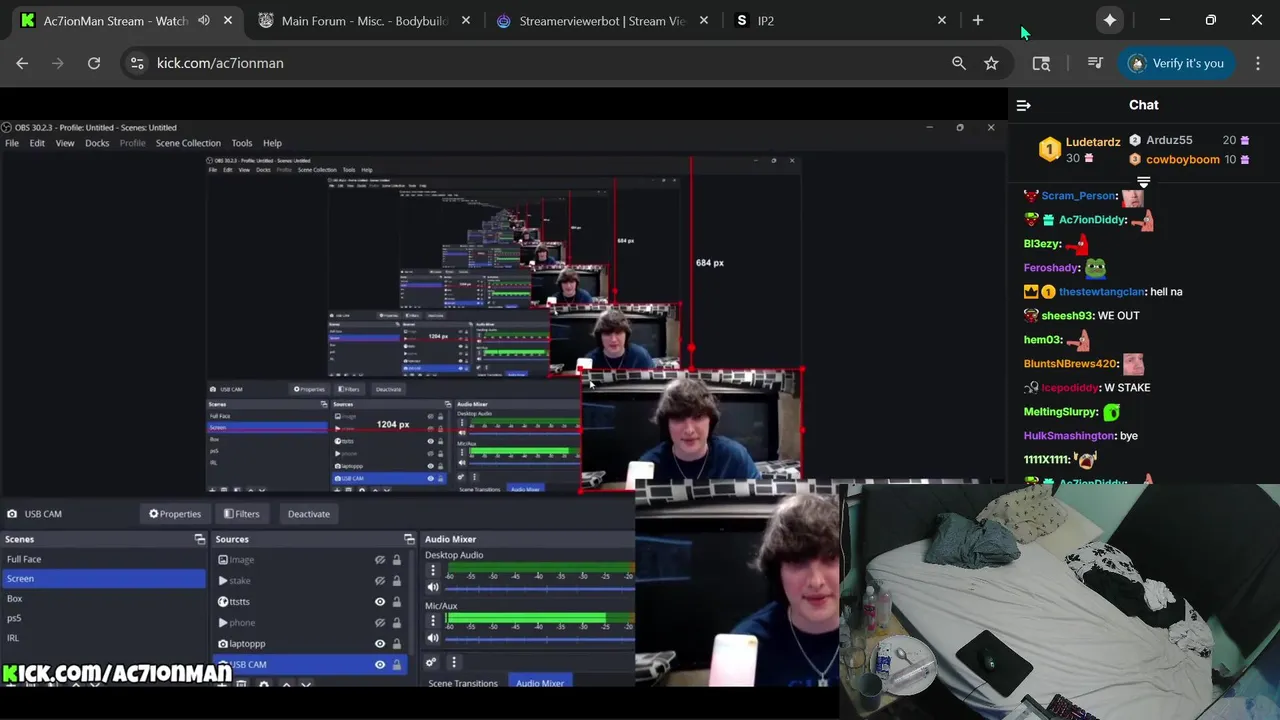The height and width of the screenshot is (720, 1280).
Task: Switch to the IP2 browser tab
Action: tap(840, 20)
